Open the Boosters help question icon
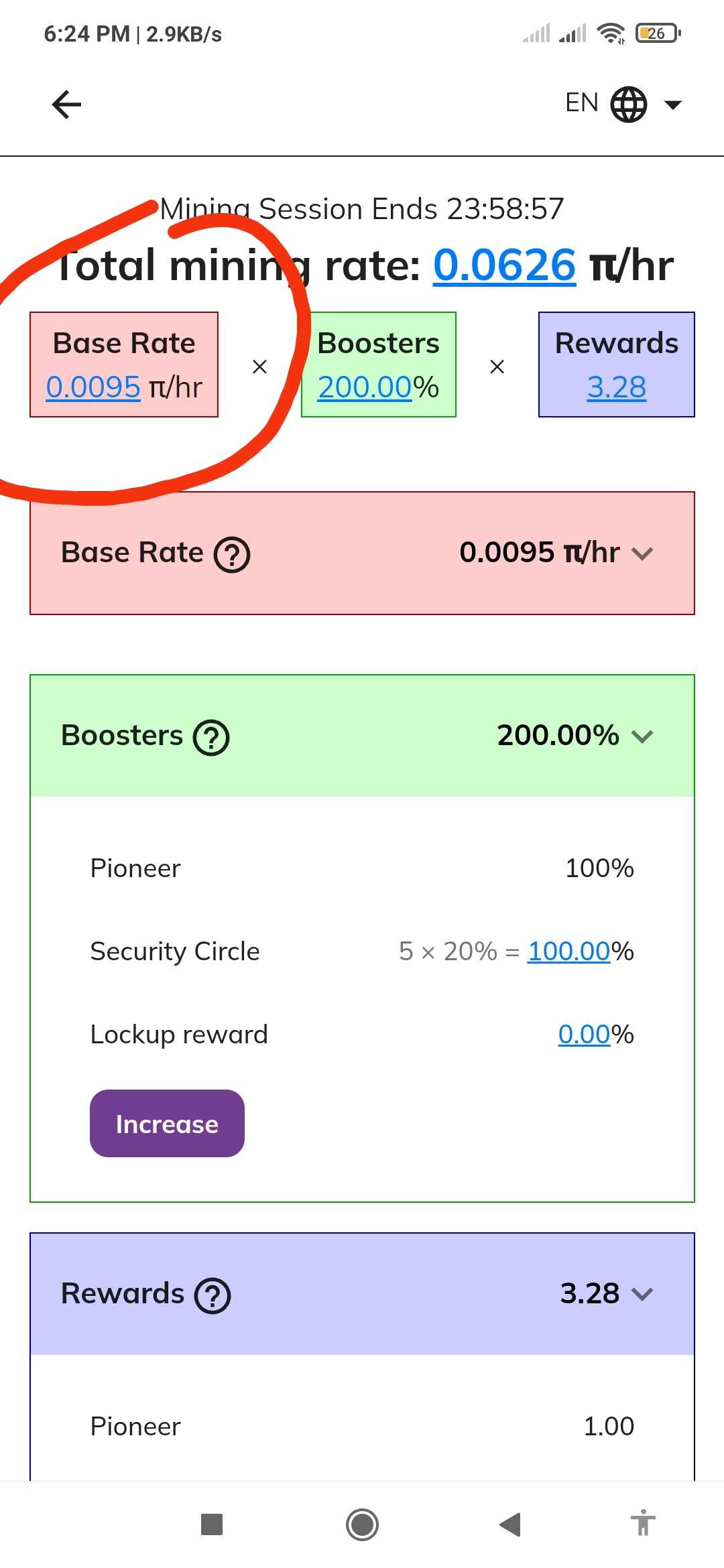This screenshot has width=724, height=1568. 211,737
